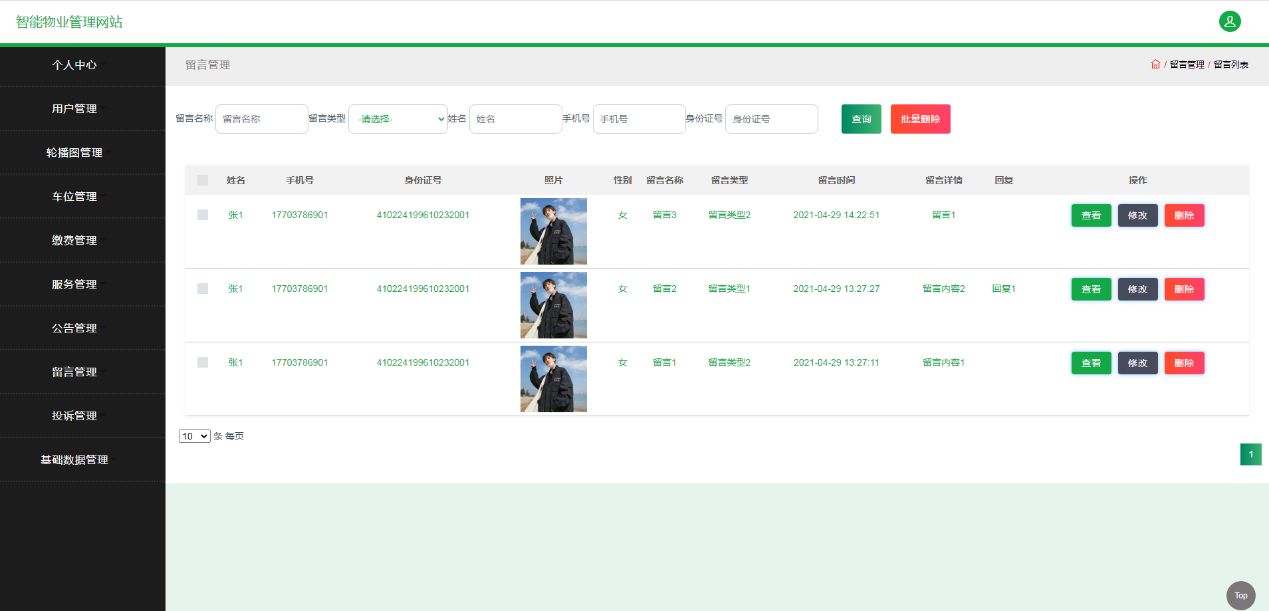This screenshot has width=1269, height=611.
Task: Click 删除 for the 留言3 row
Action: click(1184, 215)
